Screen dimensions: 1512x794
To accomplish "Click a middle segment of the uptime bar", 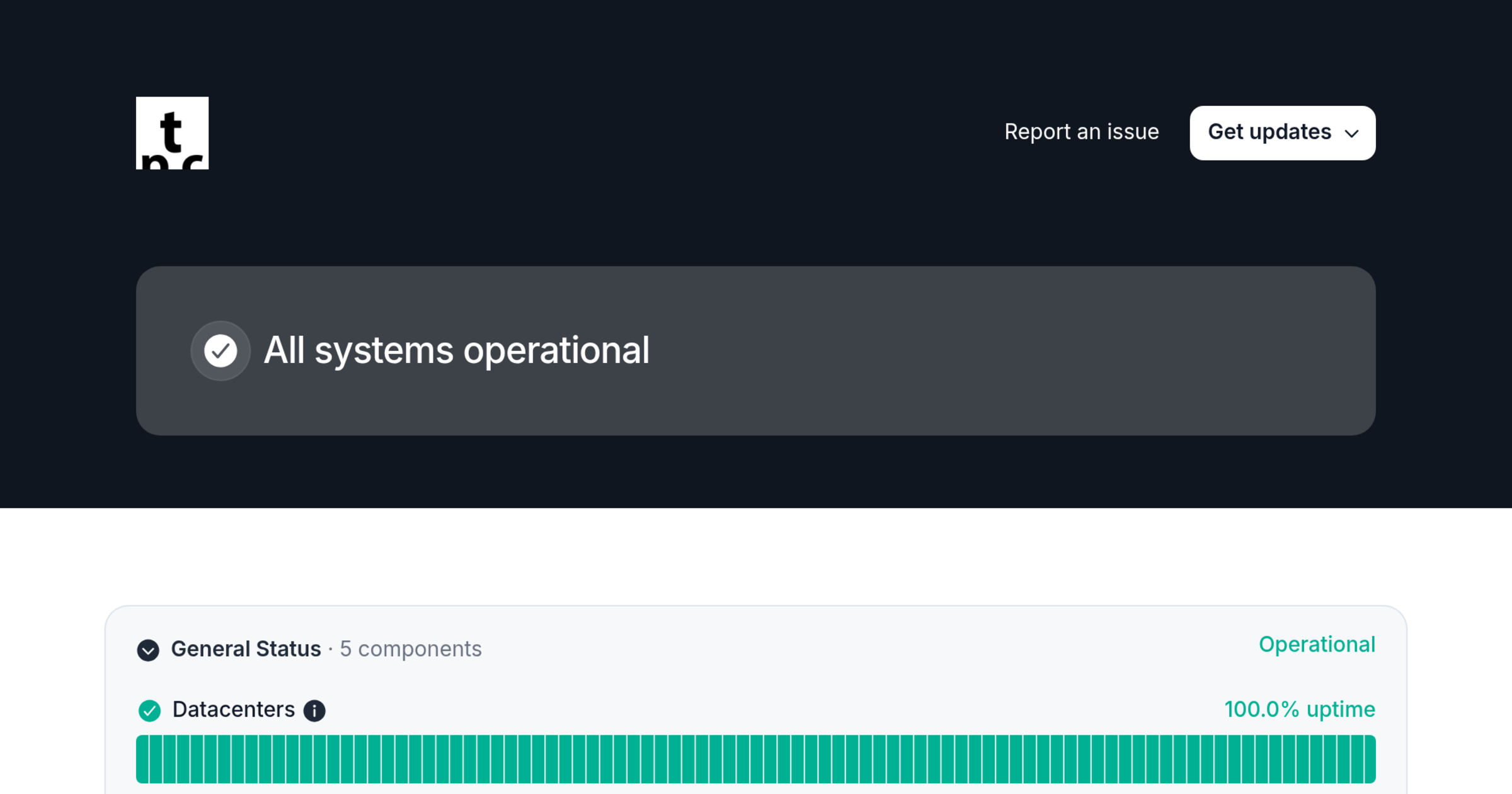I will 756,759.
